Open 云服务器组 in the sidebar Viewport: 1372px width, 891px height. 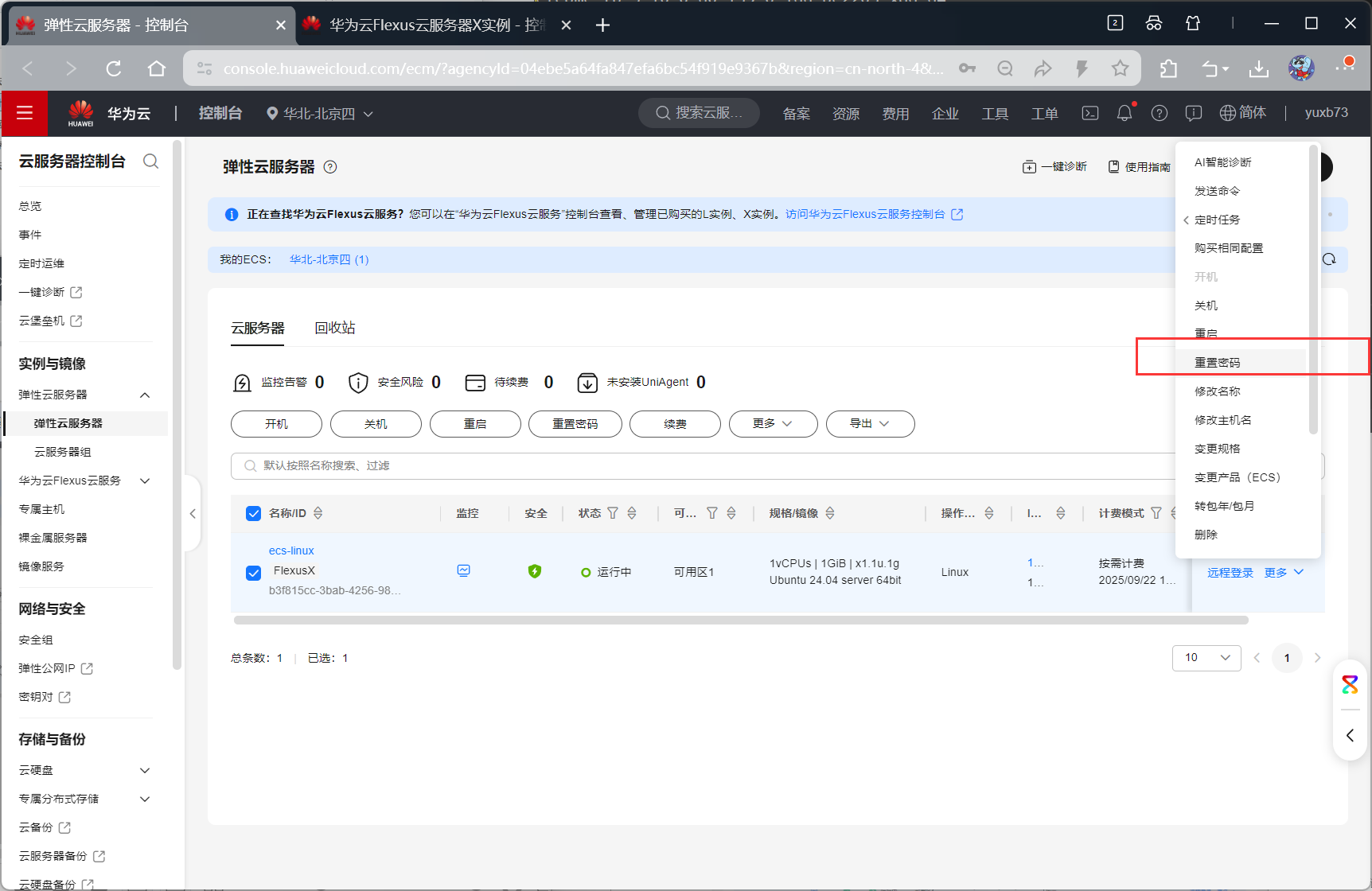click(x=63, y=452)
